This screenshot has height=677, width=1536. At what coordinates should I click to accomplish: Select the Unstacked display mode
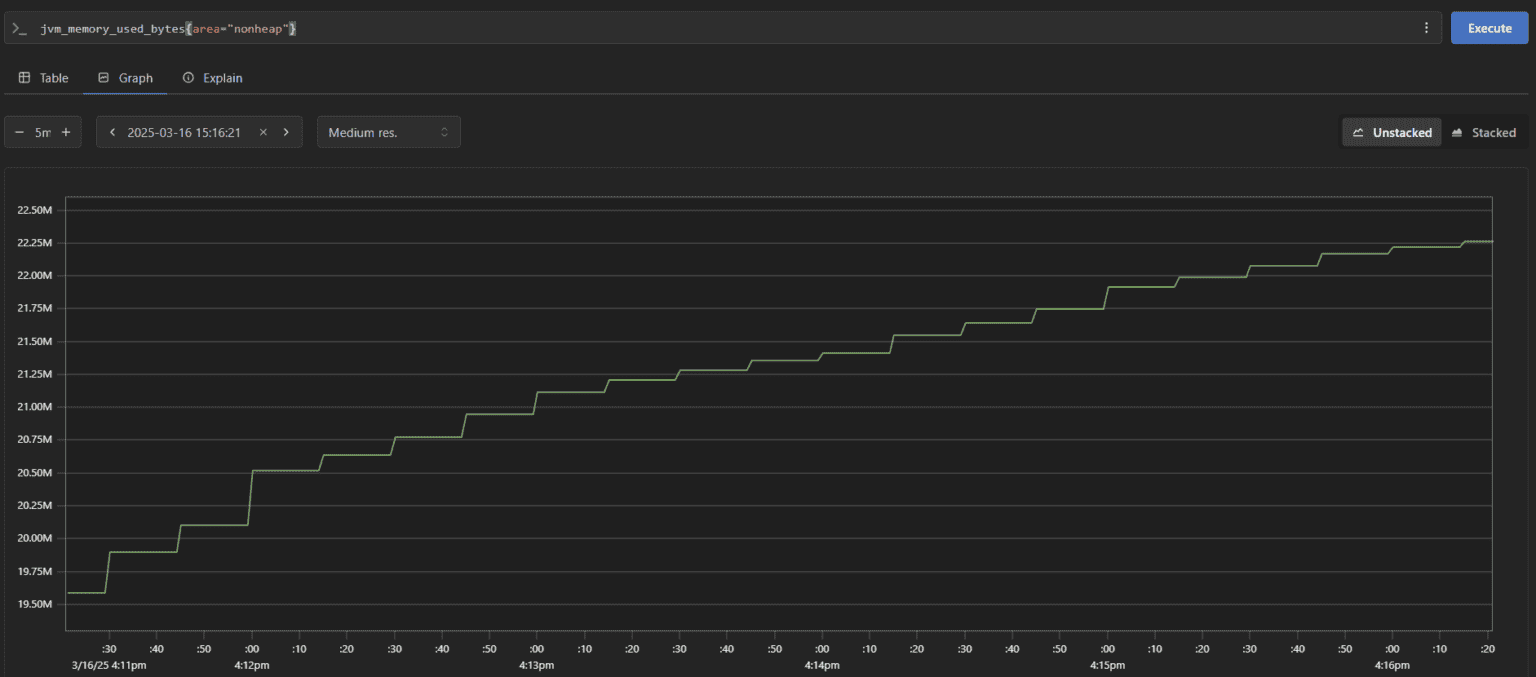1392,132
